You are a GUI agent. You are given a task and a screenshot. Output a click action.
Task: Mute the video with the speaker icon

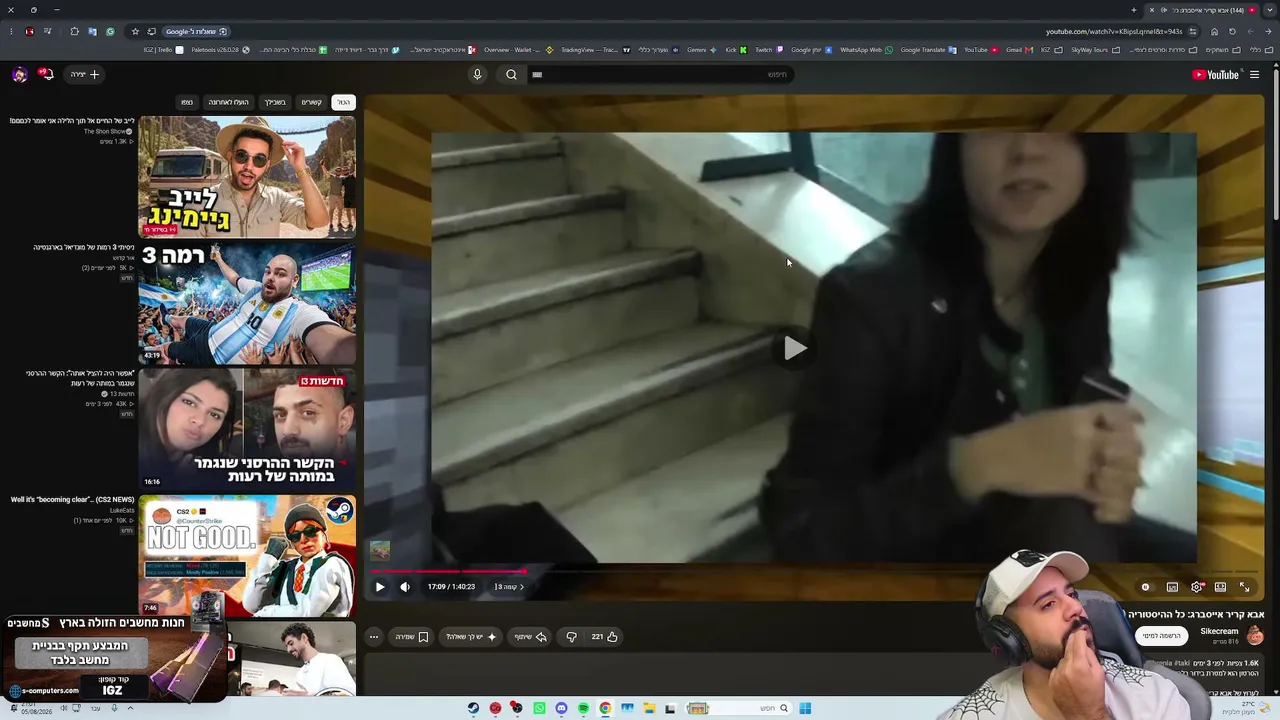click(x=405, y=587)
